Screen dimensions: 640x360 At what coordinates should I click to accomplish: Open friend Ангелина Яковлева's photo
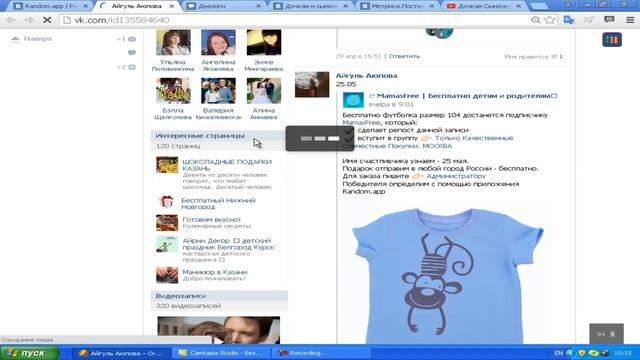click(x=218, y=42)
